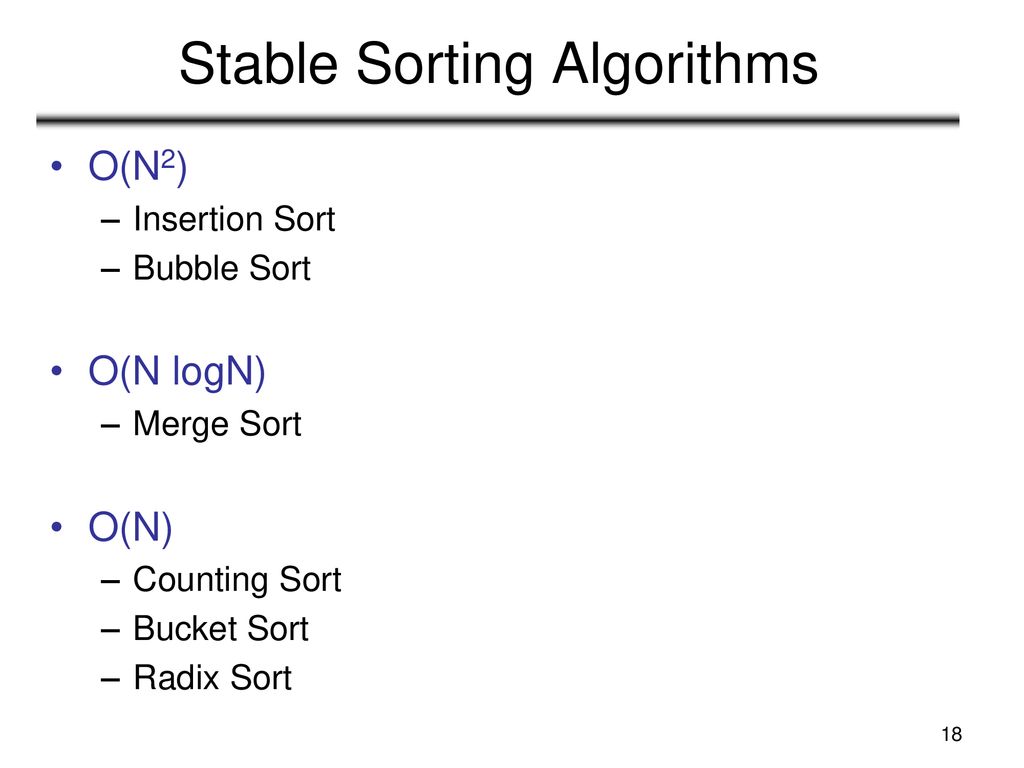
Task: Select the O(N) bullet heading
Action: click(130, 527)
